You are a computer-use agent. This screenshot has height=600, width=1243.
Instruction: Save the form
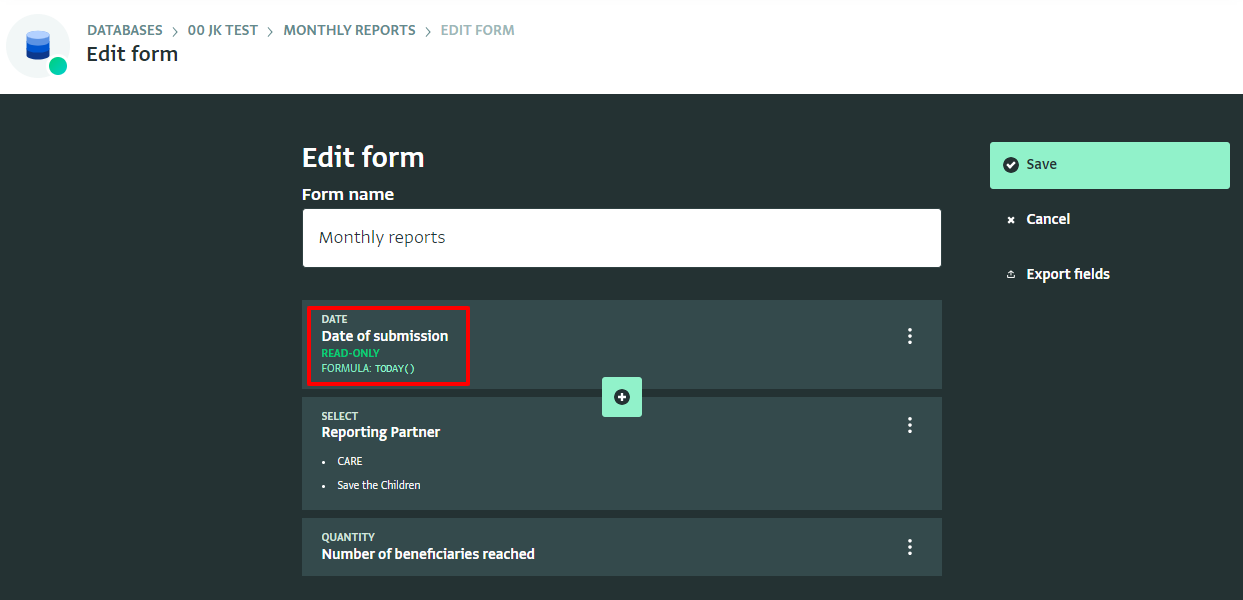click(1110, 165)
